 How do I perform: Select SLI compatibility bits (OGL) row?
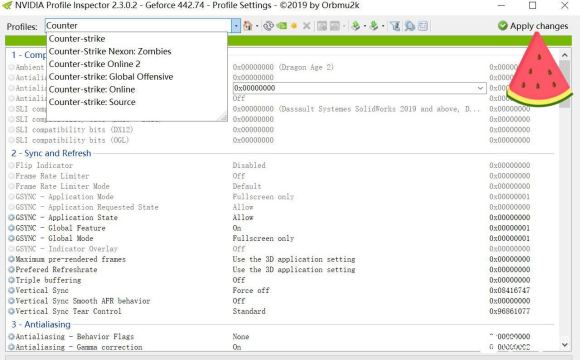pyautogui.click(x=281, y=140)
